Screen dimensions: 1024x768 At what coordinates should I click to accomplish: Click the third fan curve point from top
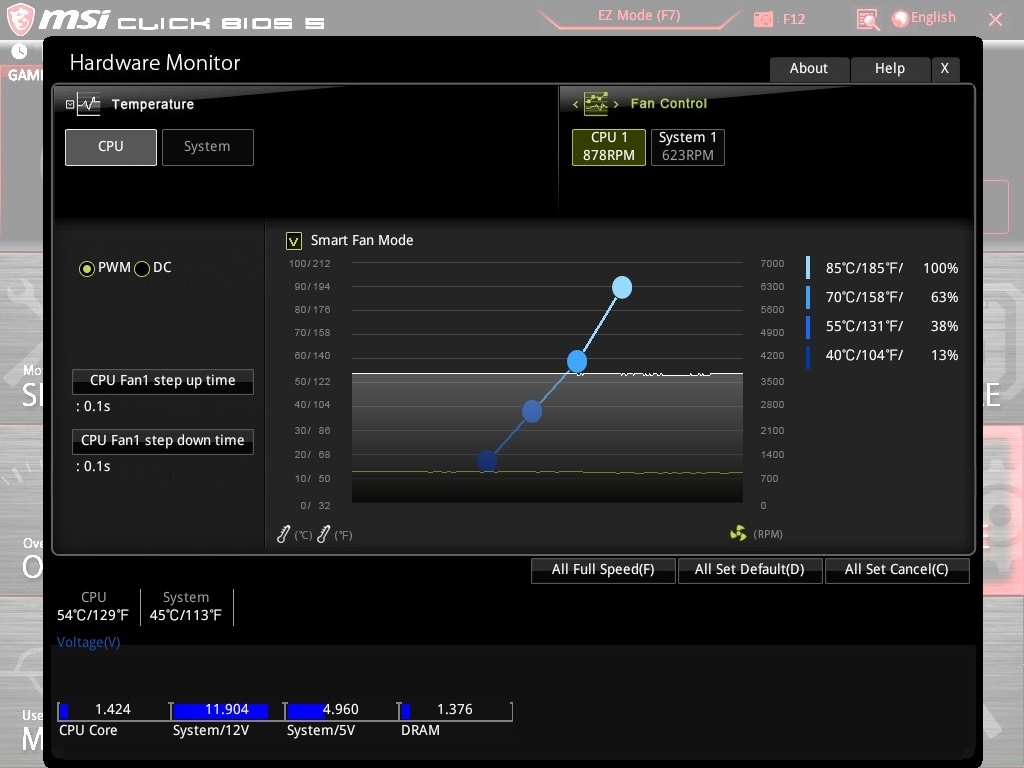532,411
